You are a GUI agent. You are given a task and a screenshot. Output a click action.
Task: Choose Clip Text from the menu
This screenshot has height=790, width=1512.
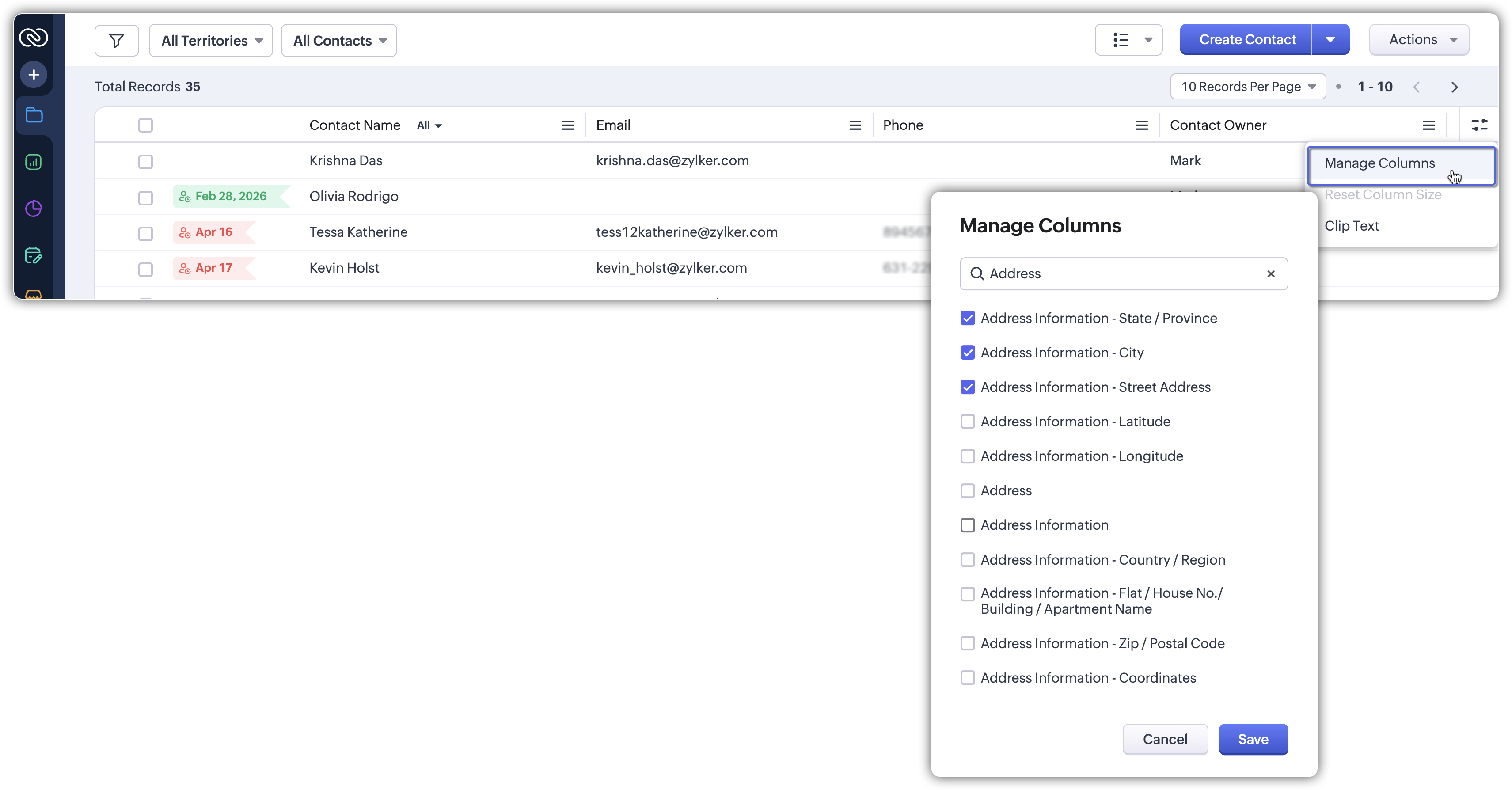pos(1351,226)
